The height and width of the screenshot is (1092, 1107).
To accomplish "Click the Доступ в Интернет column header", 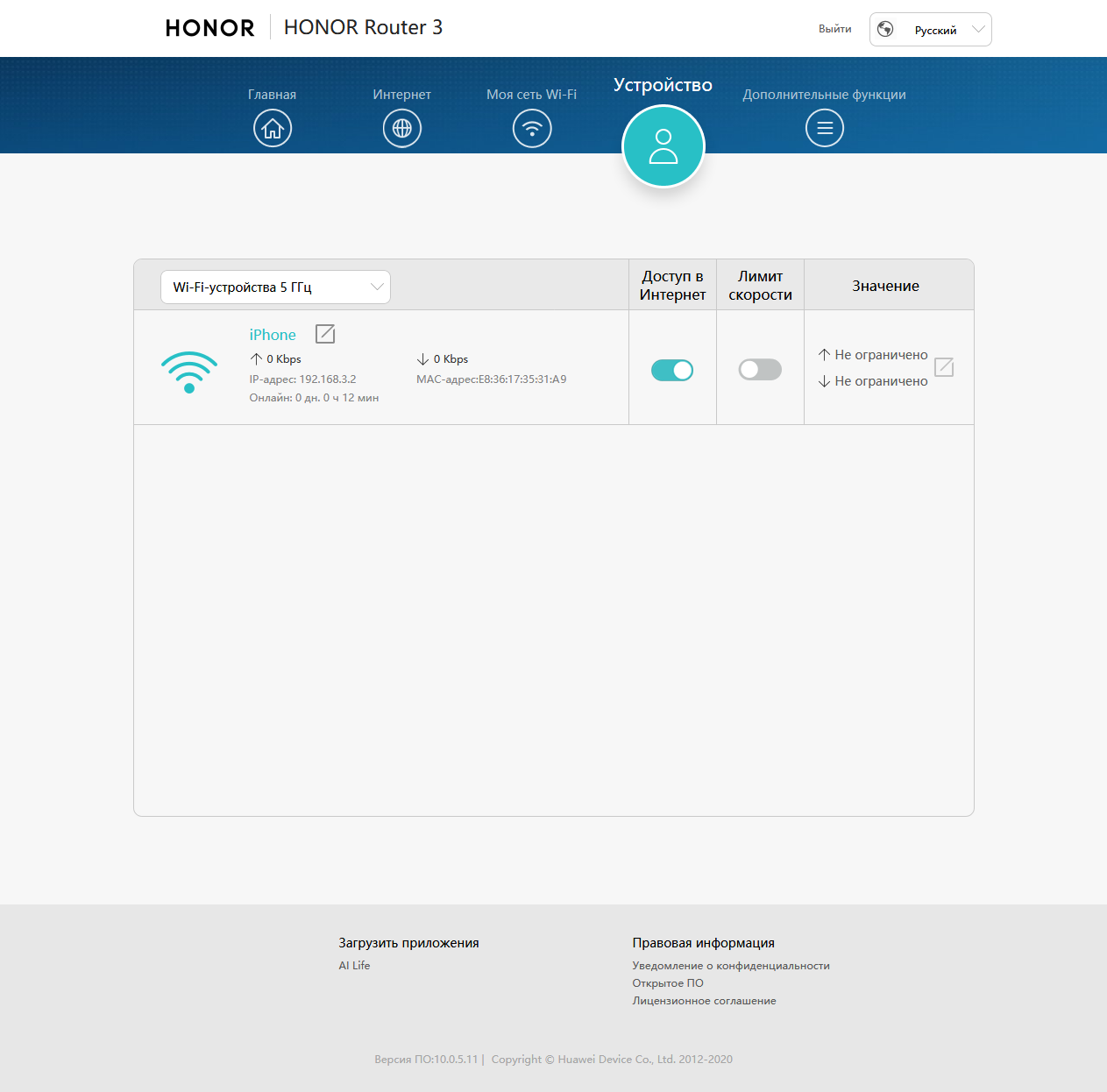I will pos(672,286).
